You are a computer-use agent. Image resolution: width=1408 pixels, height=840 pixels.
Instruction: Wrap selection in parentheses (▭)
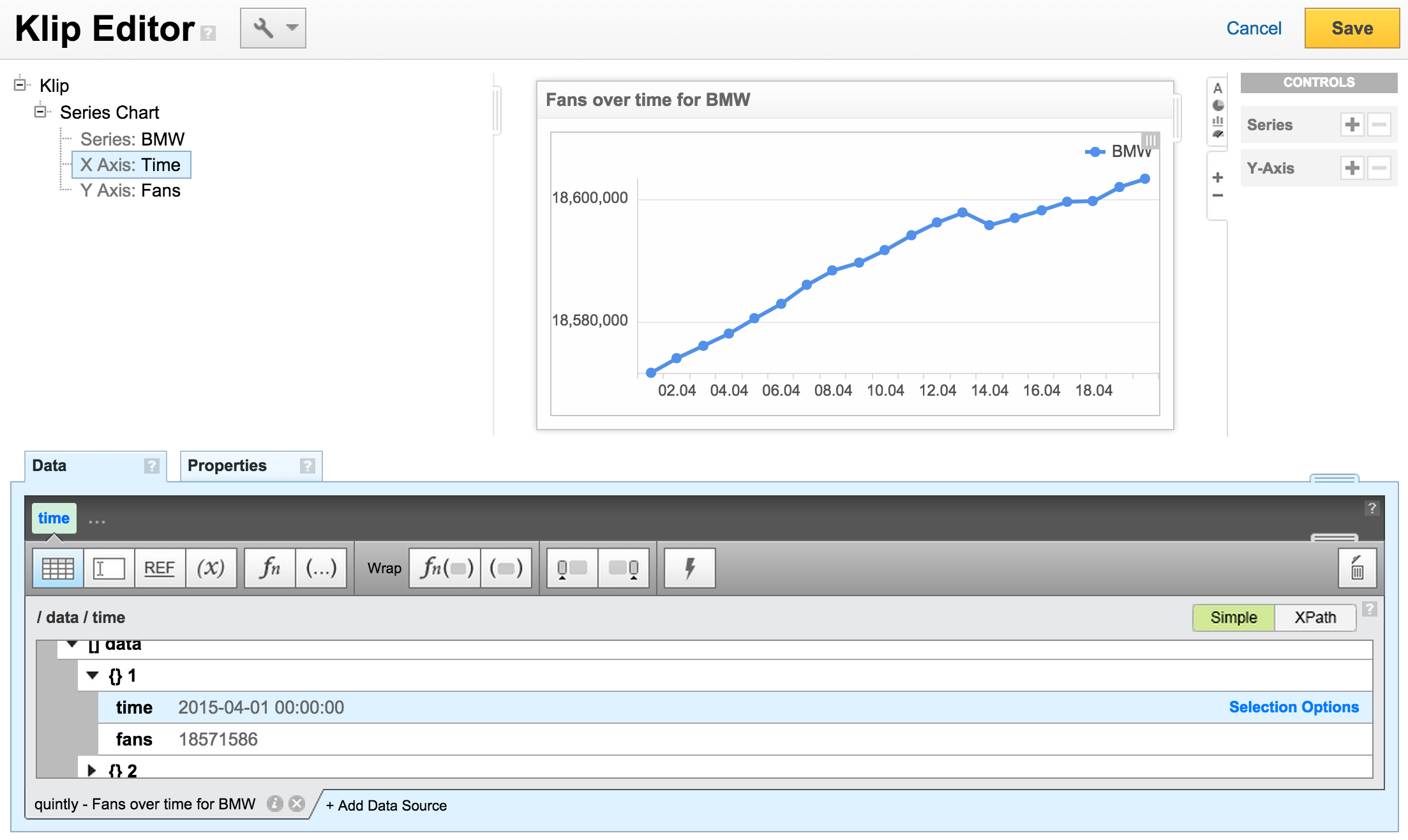[506, 568]
